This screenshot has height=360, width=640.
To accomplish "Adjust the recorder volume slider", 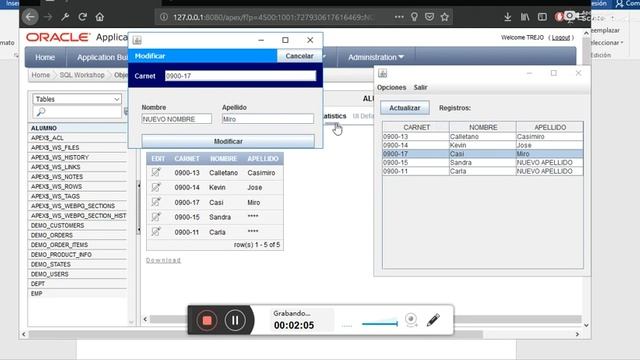I will (380, 324).
